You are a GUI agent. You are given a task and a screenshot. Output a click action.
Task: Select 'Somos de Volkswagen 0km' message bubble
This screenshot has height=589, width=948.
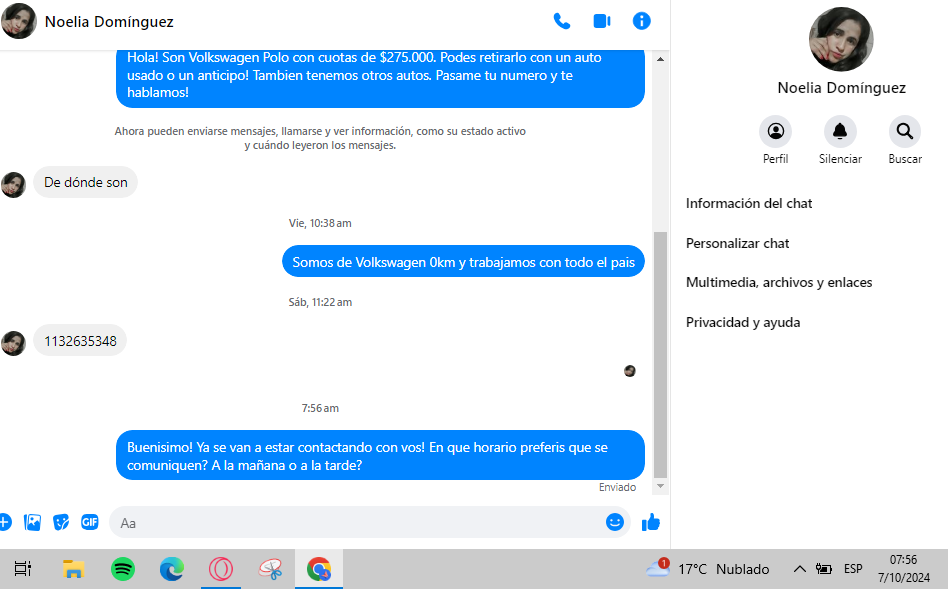[x=463, y=261]
